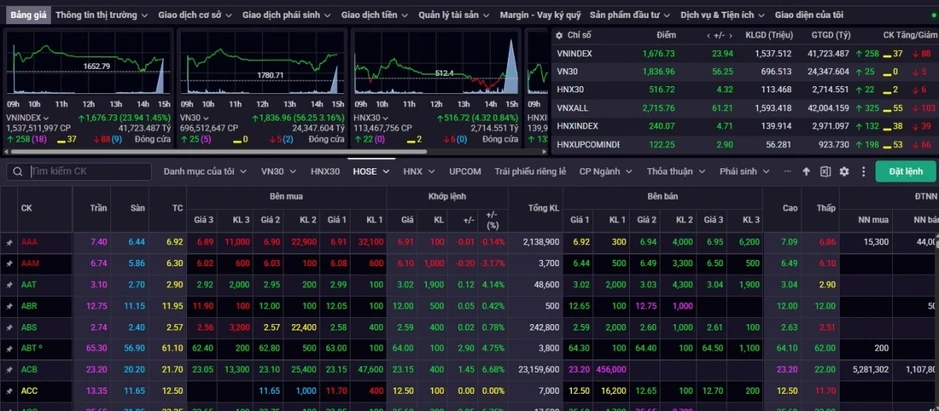Pin the AAT stock row
Image resolution: width=939 pixels, height=411 pixels.
(9, 285)
